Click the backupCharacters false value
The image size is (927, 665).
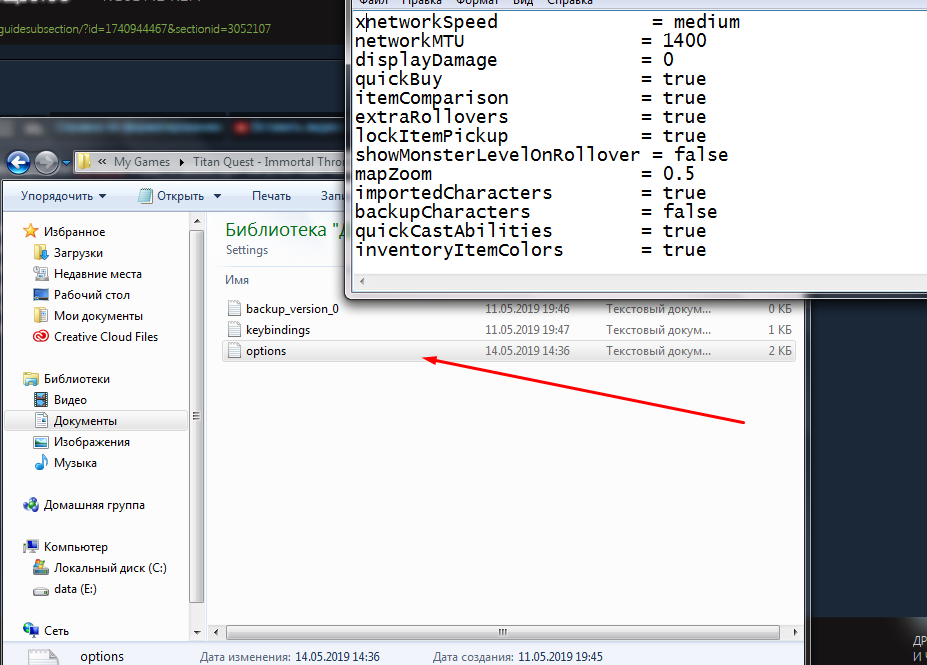click(x=690, y=212)
